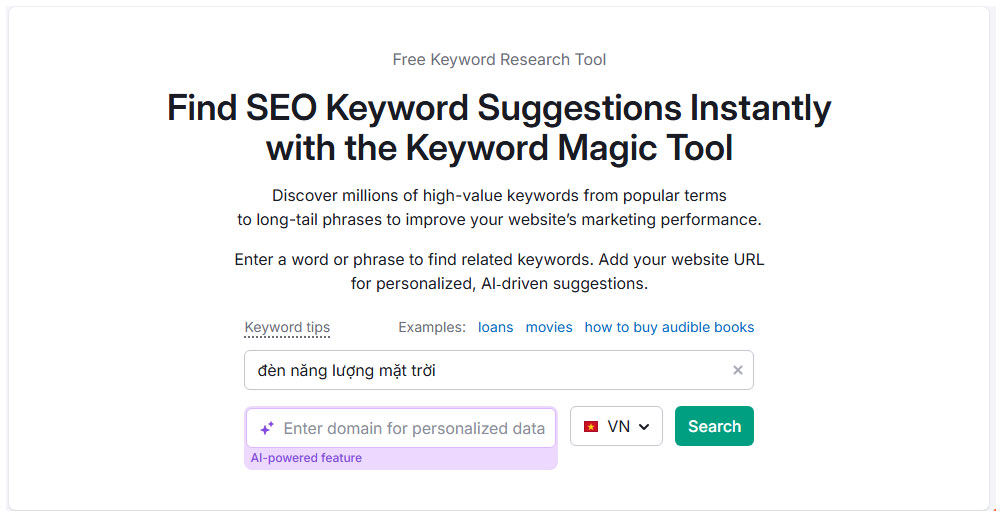
Task: Click the 'with the Keyword Magic Tool' heading line
Action: (499, 148)
